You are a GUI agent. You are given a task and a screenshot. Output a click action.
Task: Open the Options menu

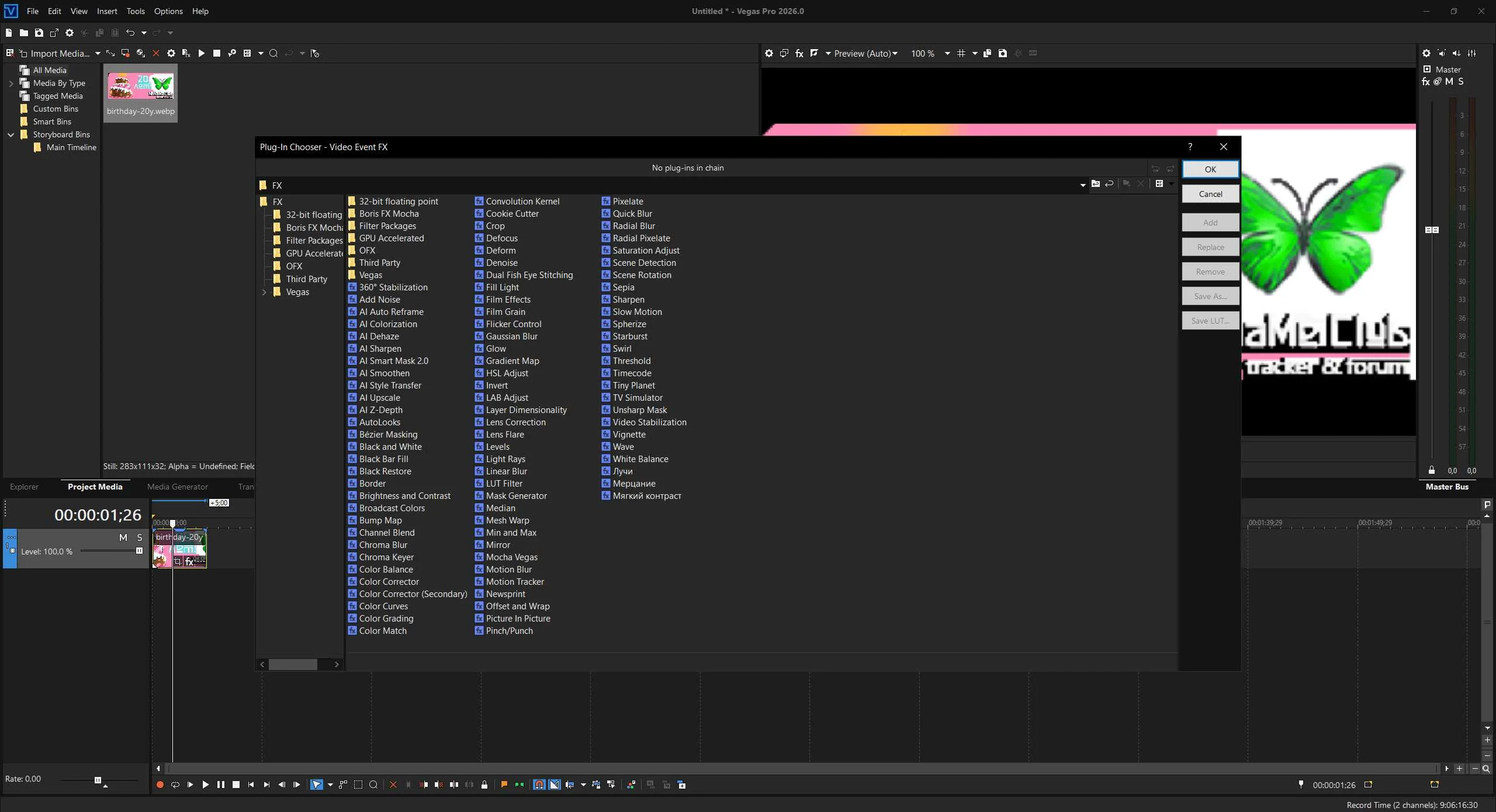(168, 11)
